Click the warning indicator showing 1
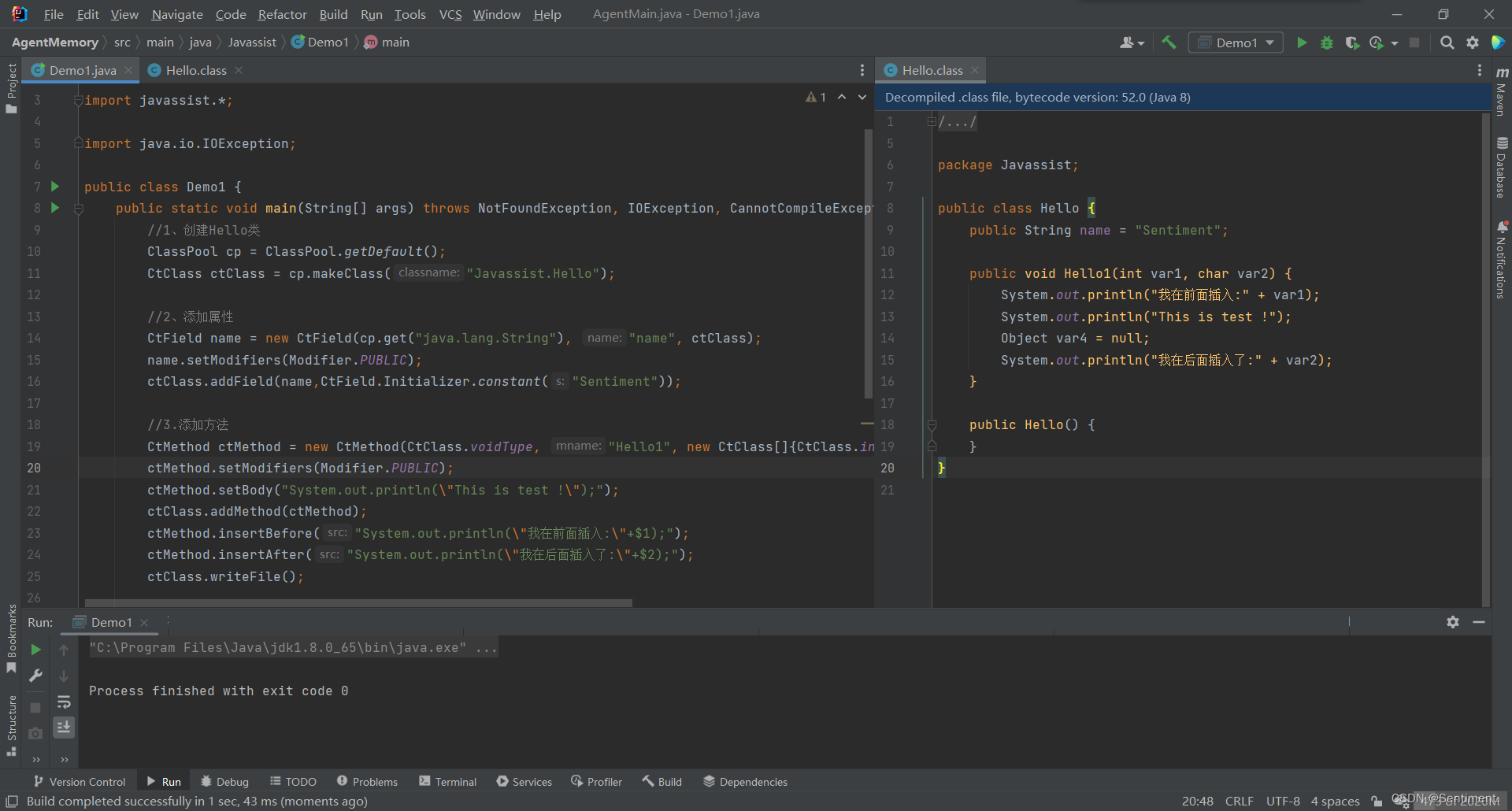This screenshot has width=1512, height=811. point(816,97)
